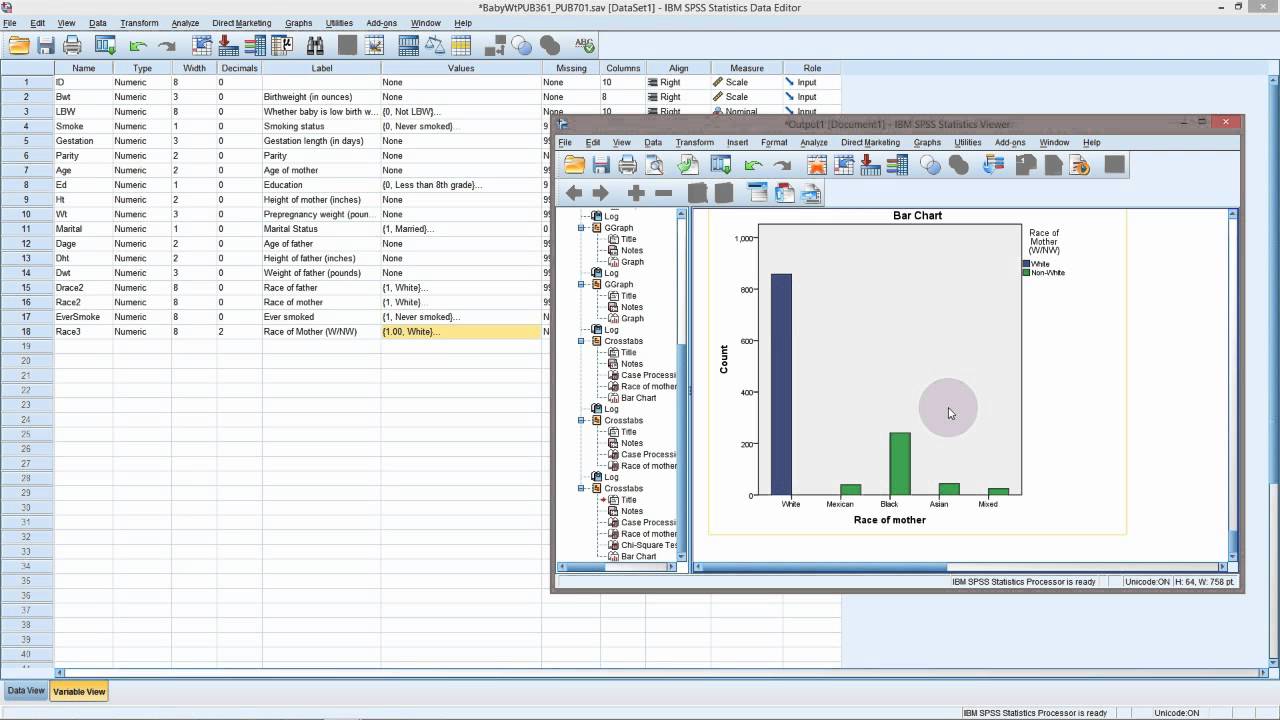Open Format menu in Viewer window
Image resolution: width=1280 pixels, height=720 pixels.
coord(774,142)
